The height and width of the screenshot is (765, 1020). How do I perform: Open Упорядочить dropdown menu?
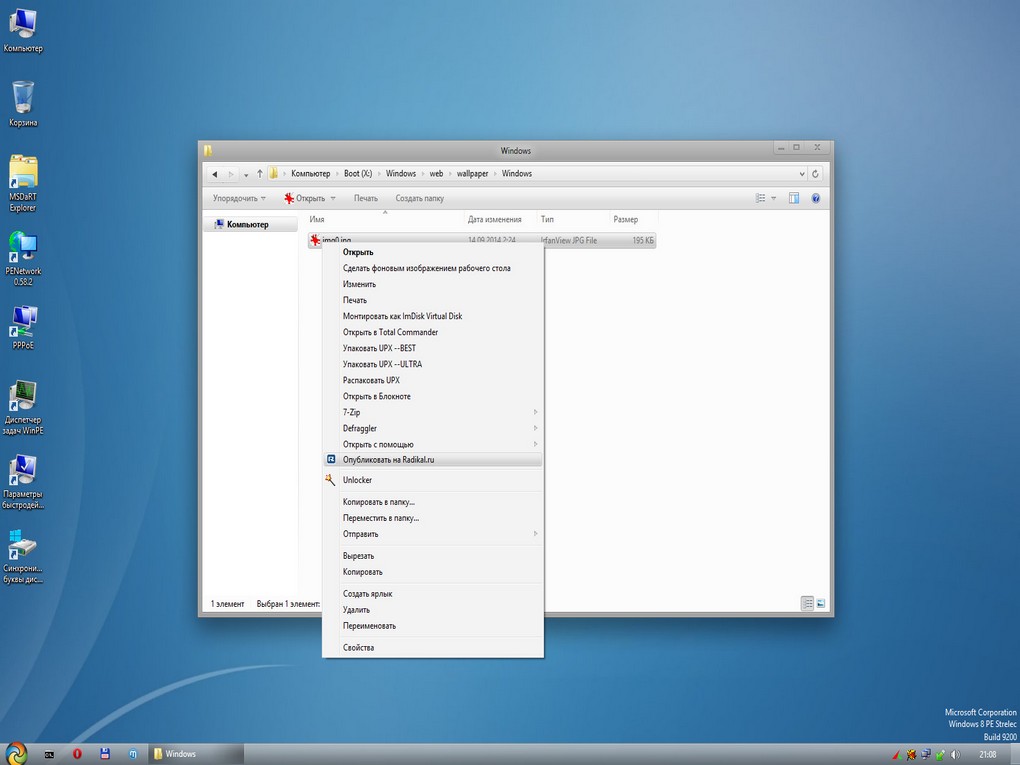click(x=239, y=198)
